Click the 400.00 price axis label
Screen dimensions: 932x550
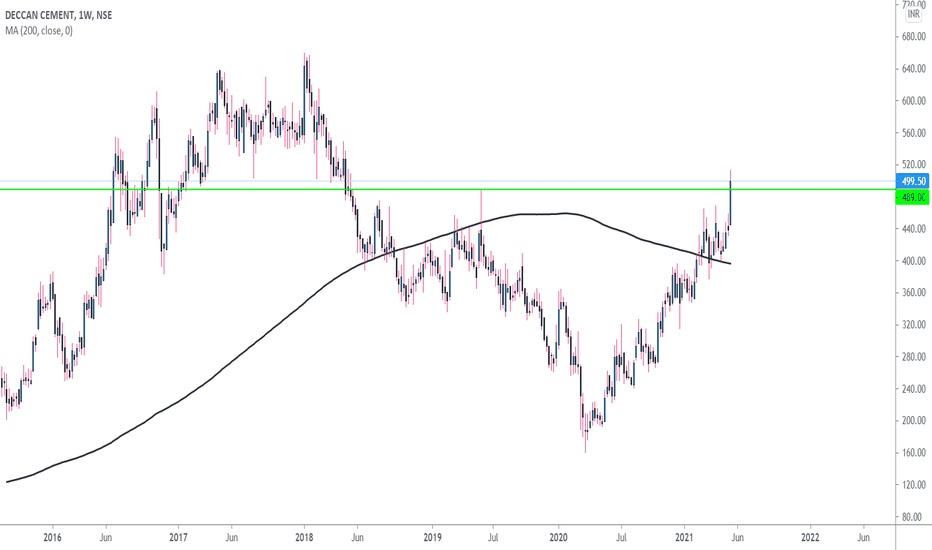914,261
